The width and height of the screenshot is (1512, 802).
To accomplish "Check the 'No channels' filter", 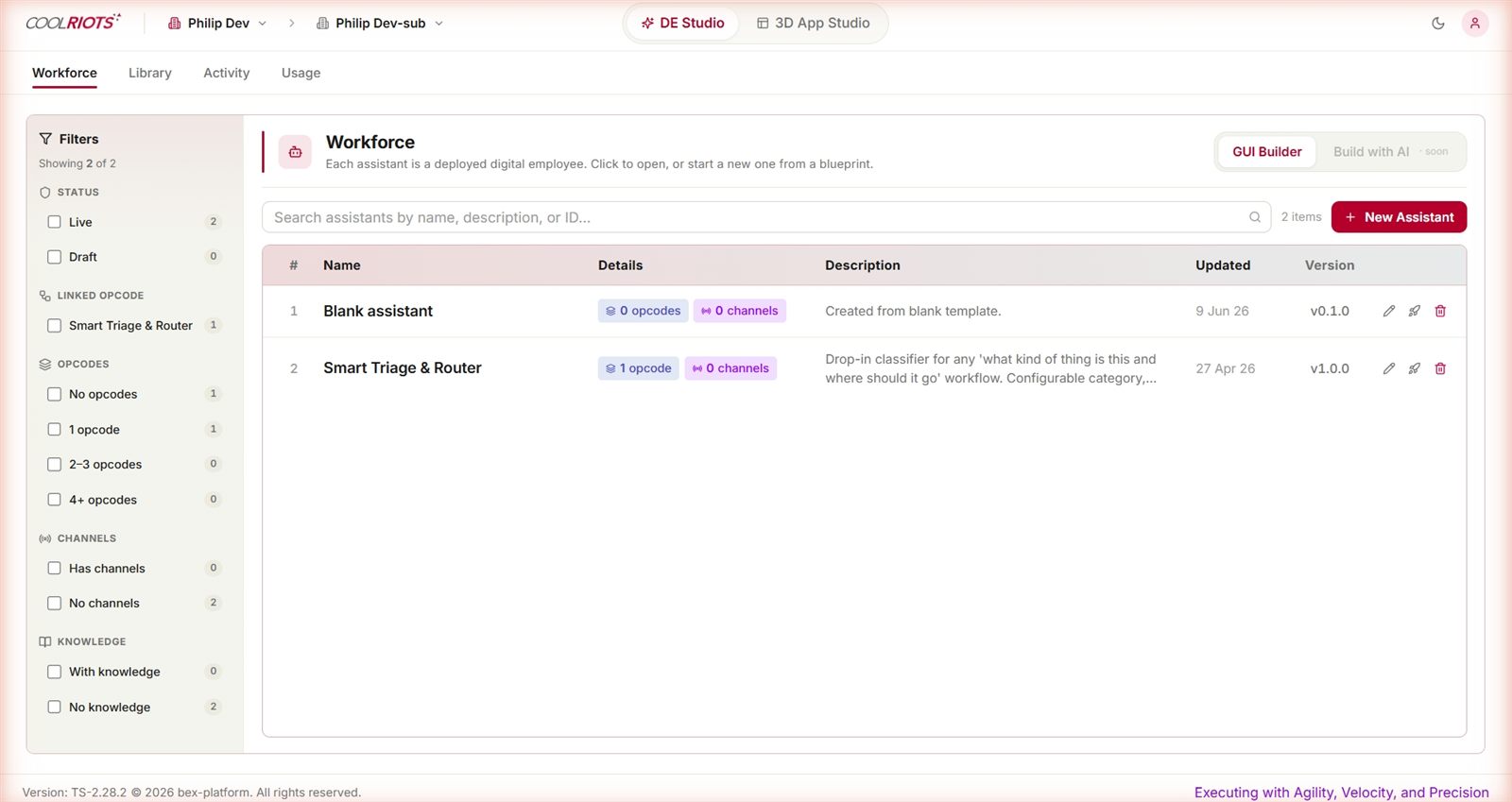I will coord(55,603).
